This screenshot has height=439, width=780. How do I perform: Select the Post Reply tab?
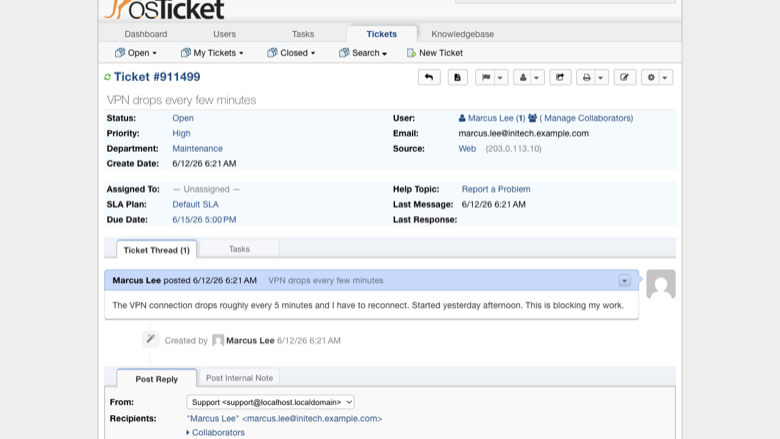156,379
